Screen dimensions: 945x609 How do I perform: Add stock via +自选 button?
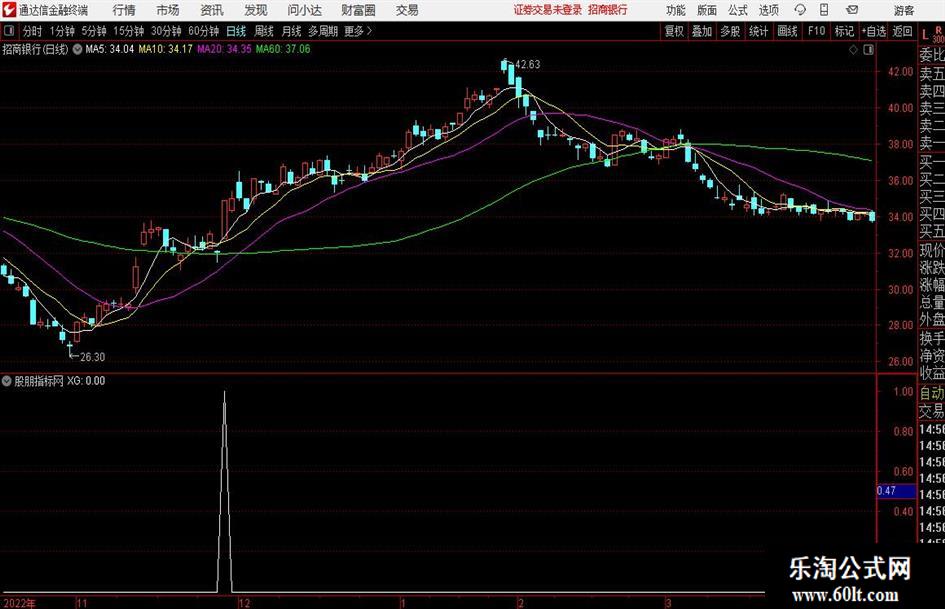873,31
